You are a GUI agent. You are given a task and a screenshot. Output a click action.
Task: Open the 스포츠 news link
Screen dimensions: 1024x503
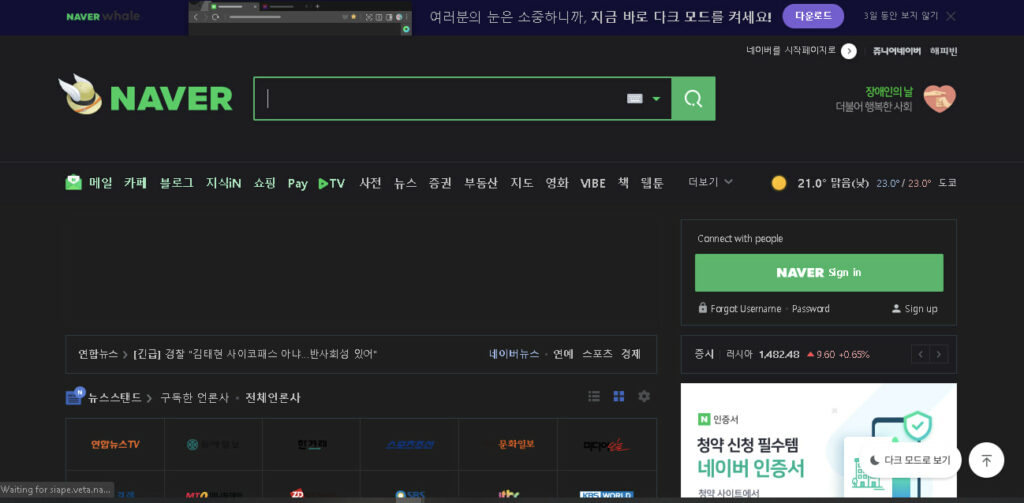pos(598,354)
